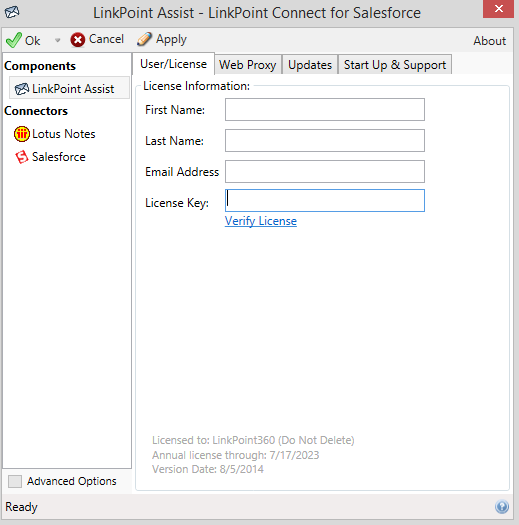
Task: Open the About item in toolbar
Action: (489, 41)
